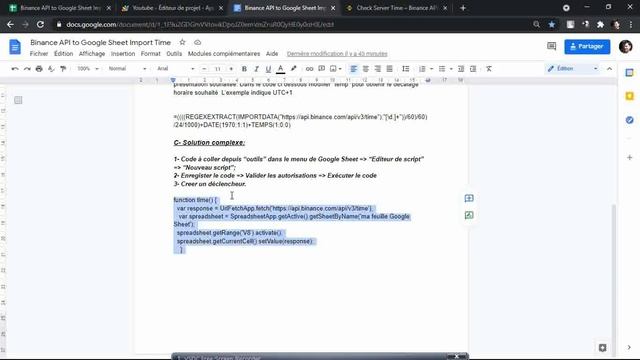Apply a numbered list

[x=422, y=69]
